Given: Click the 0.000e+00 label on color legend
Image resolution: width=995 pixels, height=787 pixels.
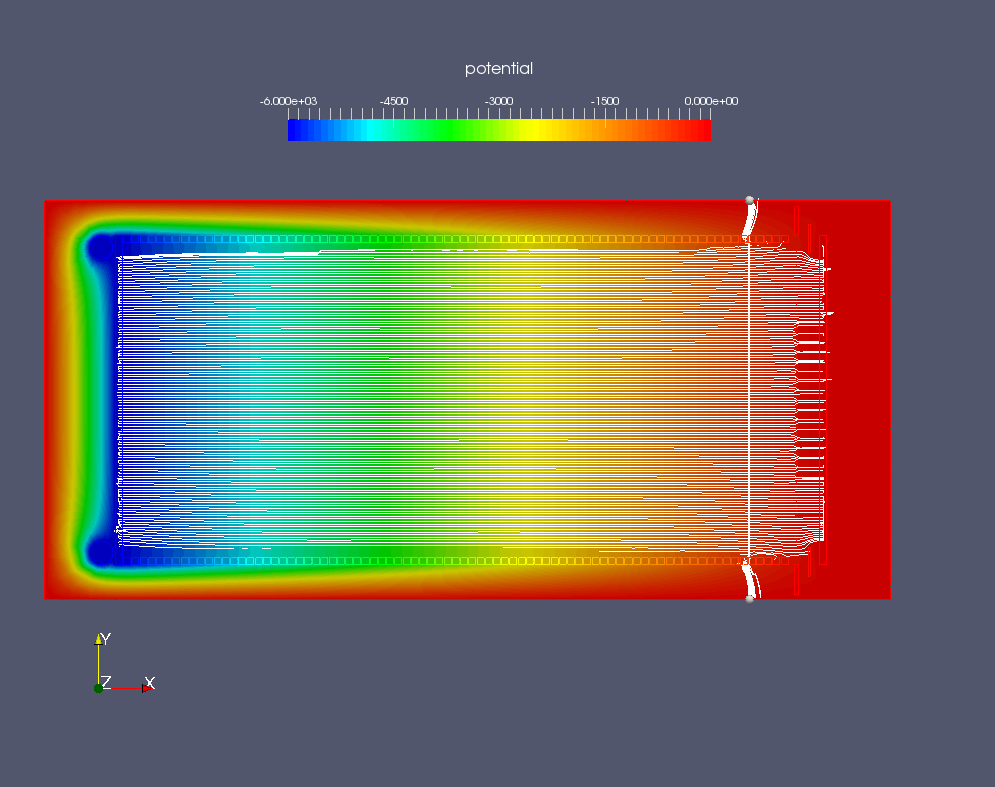Looking at the screenshot, I should (710, 102).
